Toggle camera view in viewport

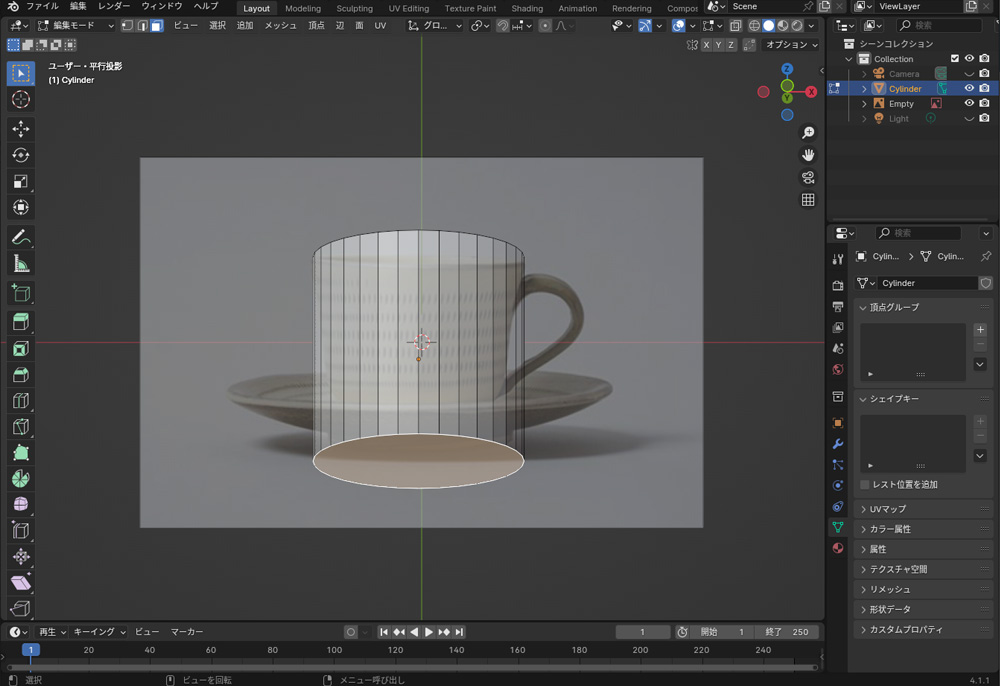point(808,178)
